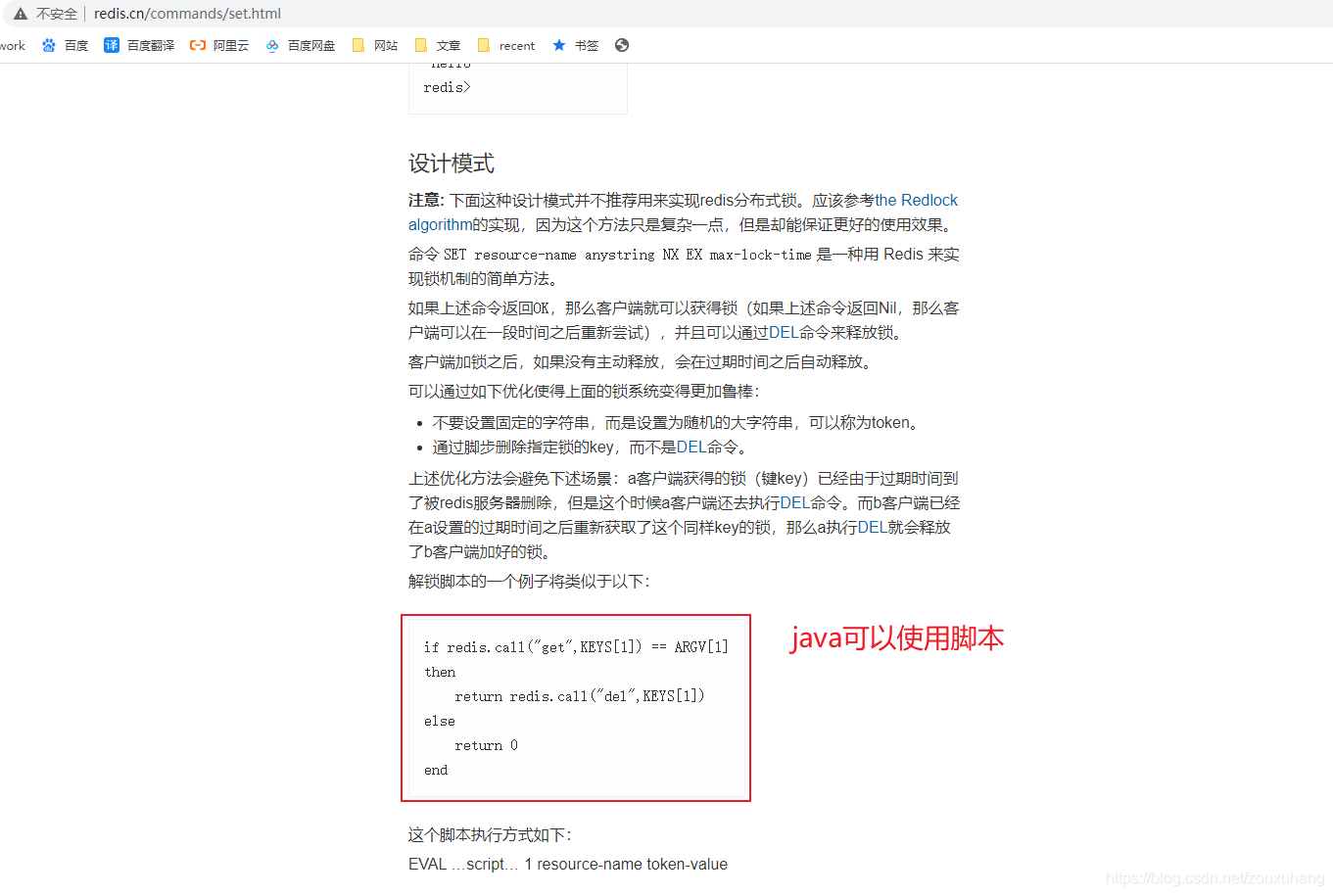Click the '注意:' bold label
Viewport: 1333px width, 896px height.
coord(426,200)
